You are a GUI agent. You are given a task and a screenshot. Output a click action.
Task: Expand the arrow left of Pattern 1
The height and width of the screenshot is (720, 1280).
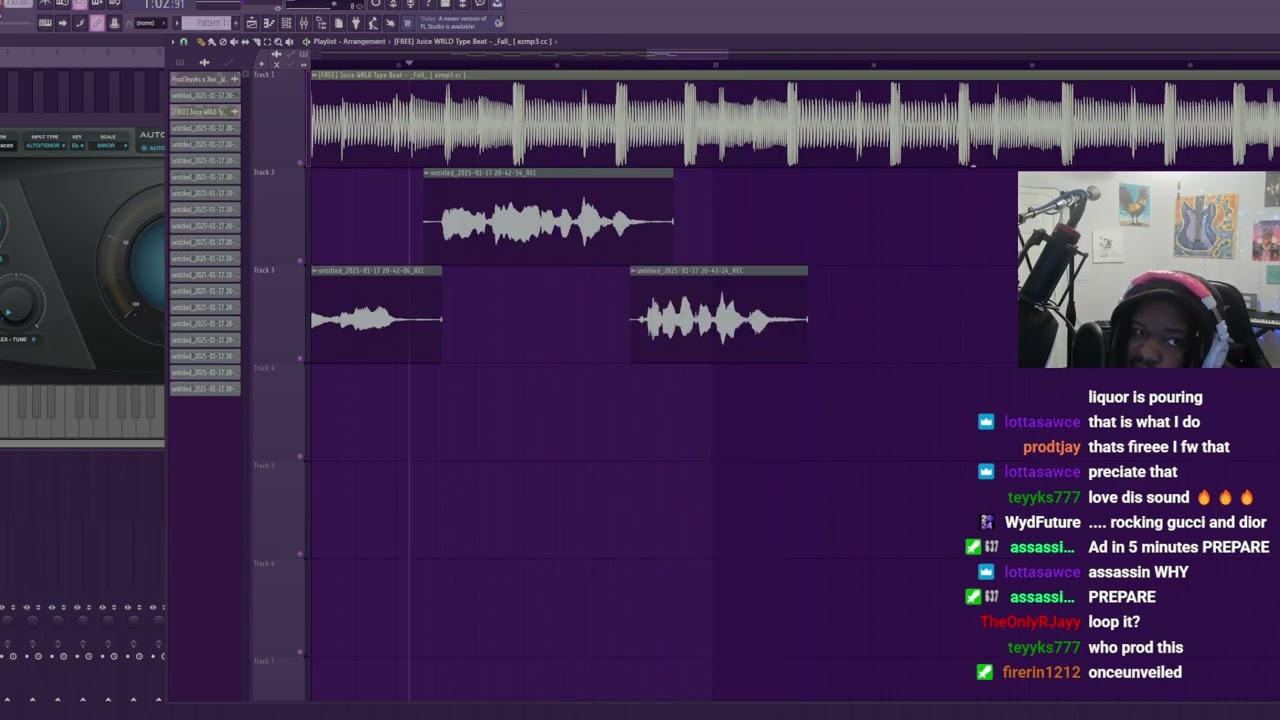click(177, 23)
